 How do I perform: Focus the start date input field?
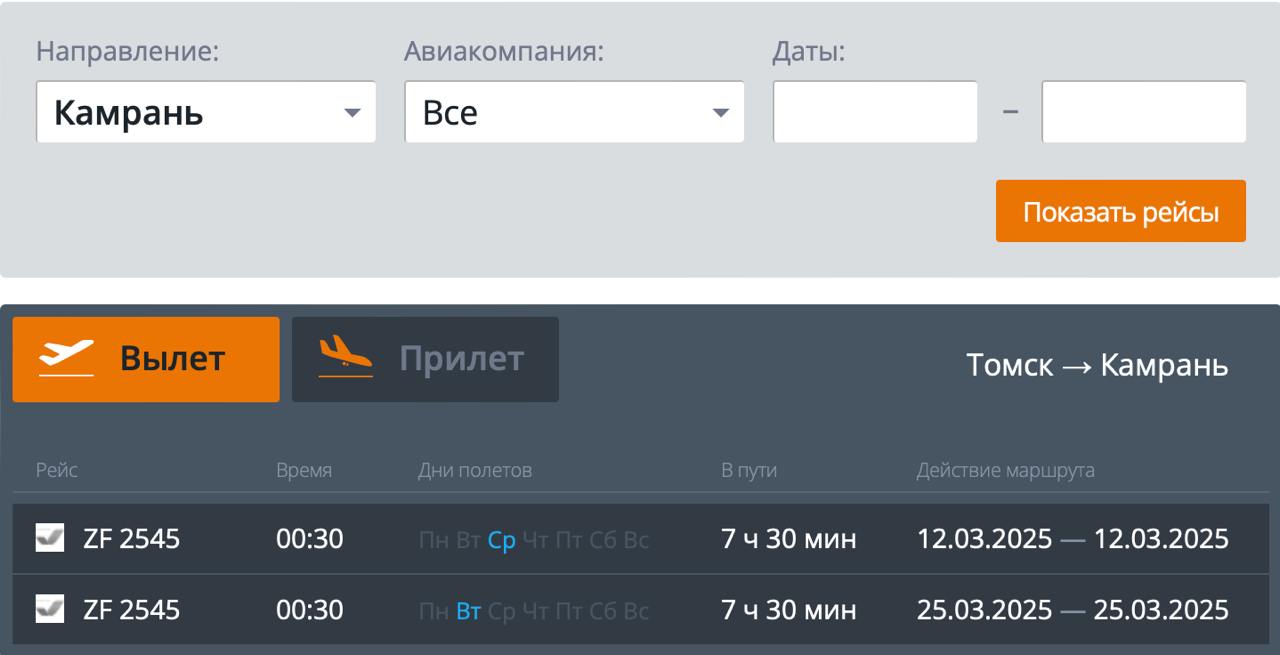[x=875, y=112]
